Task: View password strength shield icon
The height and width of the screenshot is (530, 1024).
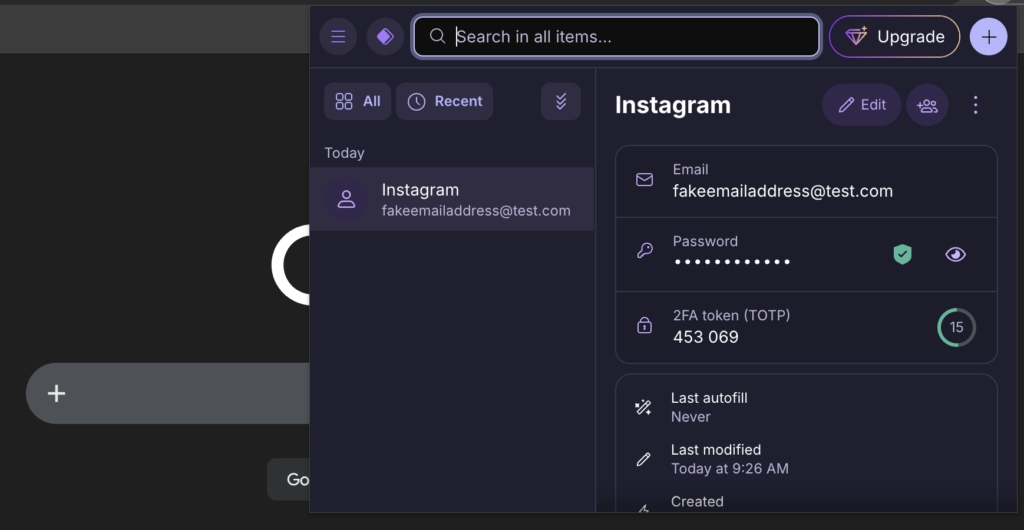Action: pos(902,255)
